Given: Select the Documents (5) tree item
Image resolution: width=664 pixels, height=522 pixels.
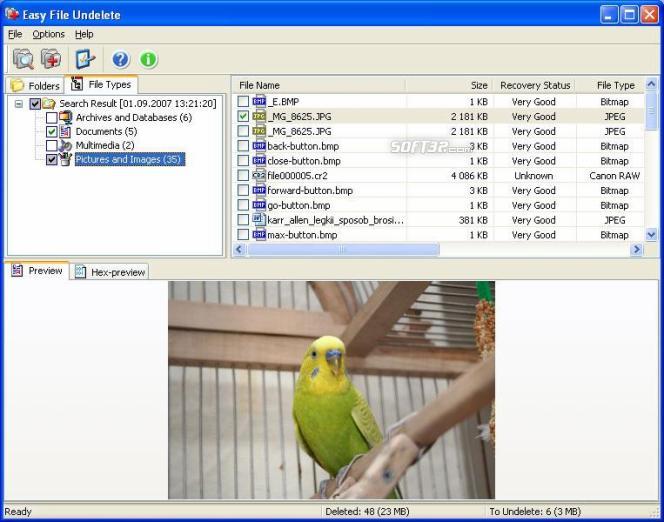Looking at the screenshot, I should (106, 131).
